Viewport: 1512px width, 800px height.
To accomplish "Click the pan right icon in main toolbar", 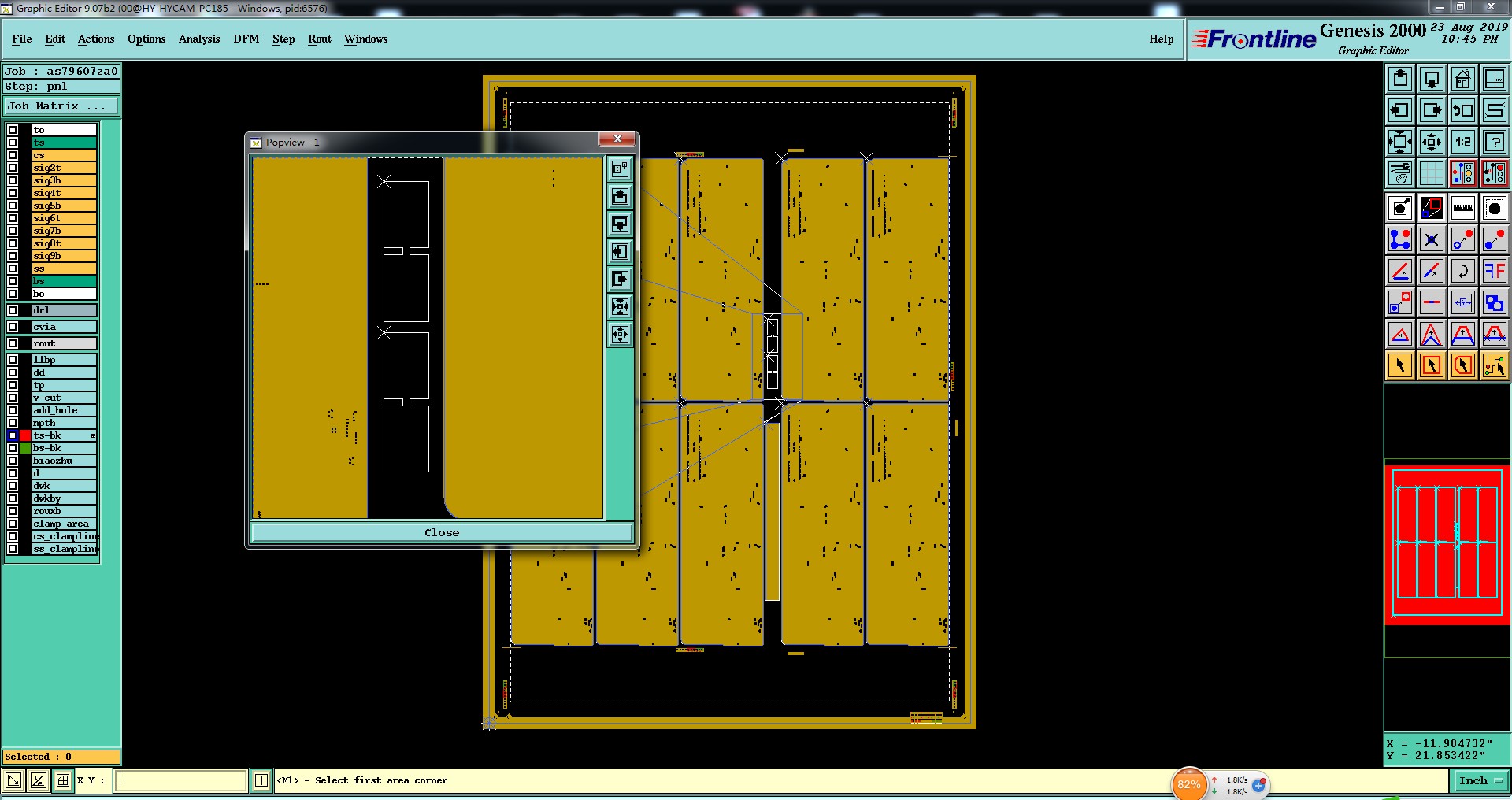I will 1432,110.
